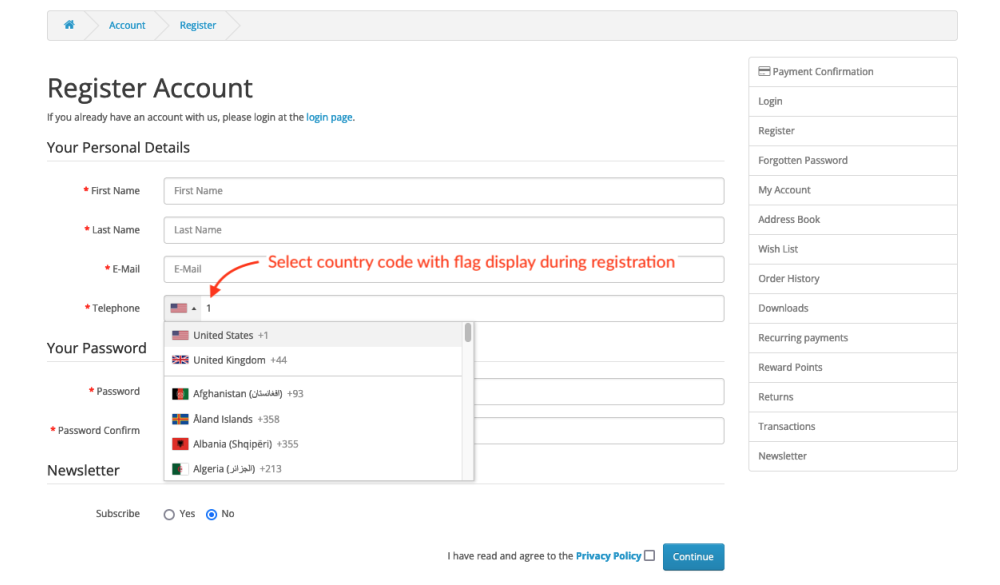Choose United Kingdom +44 from country list

click(240, 360)
